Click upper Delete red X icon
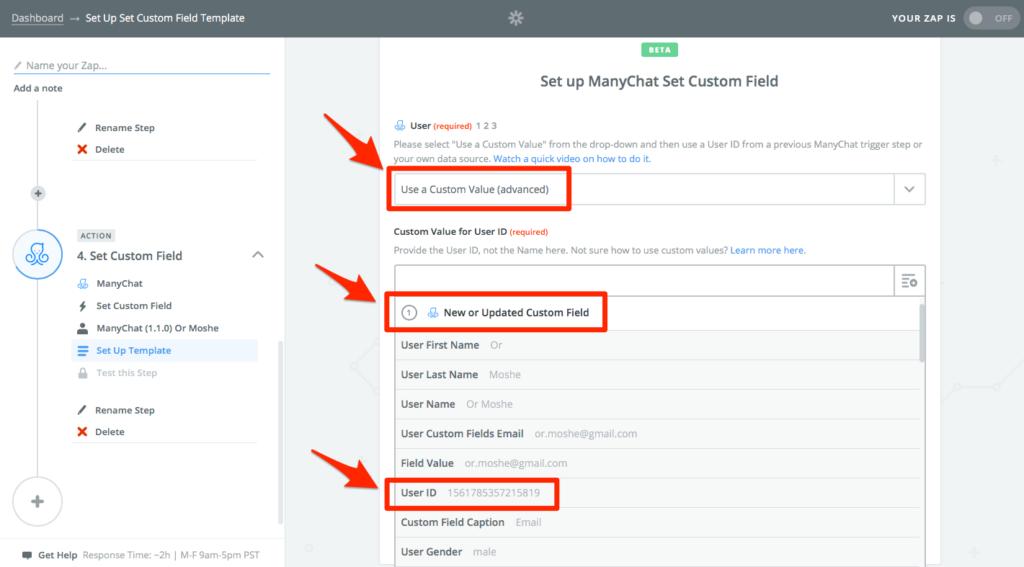Screen dimensions: 1024x567 click(82, 150)
